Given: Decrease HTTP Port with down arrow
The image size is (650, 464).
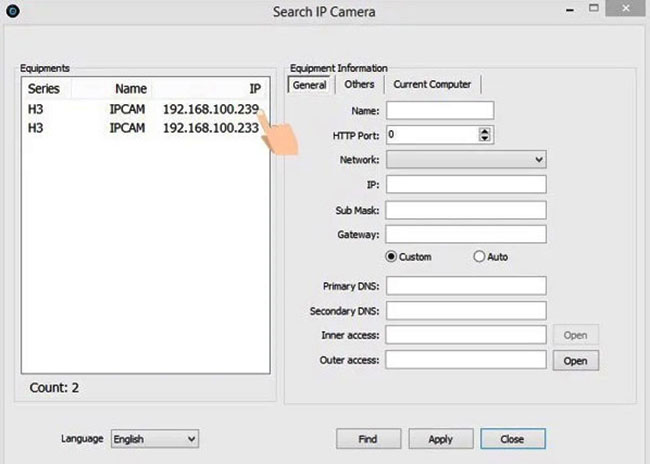Looking at the screenshot, I should click(484, 138).
